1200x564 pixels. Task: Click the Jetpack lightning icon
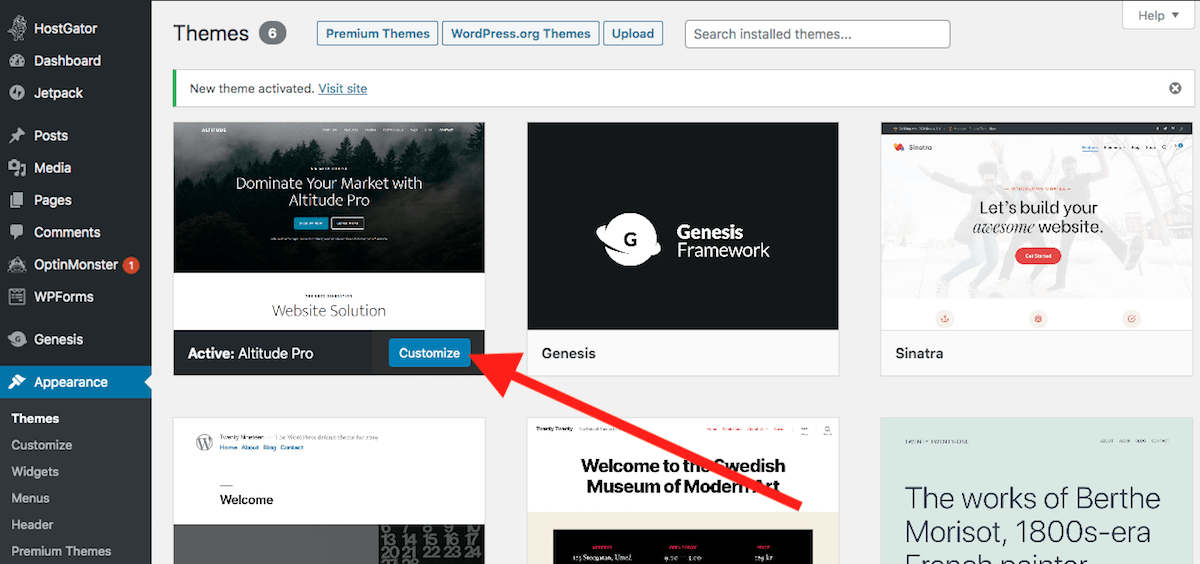tap(16, 93)
